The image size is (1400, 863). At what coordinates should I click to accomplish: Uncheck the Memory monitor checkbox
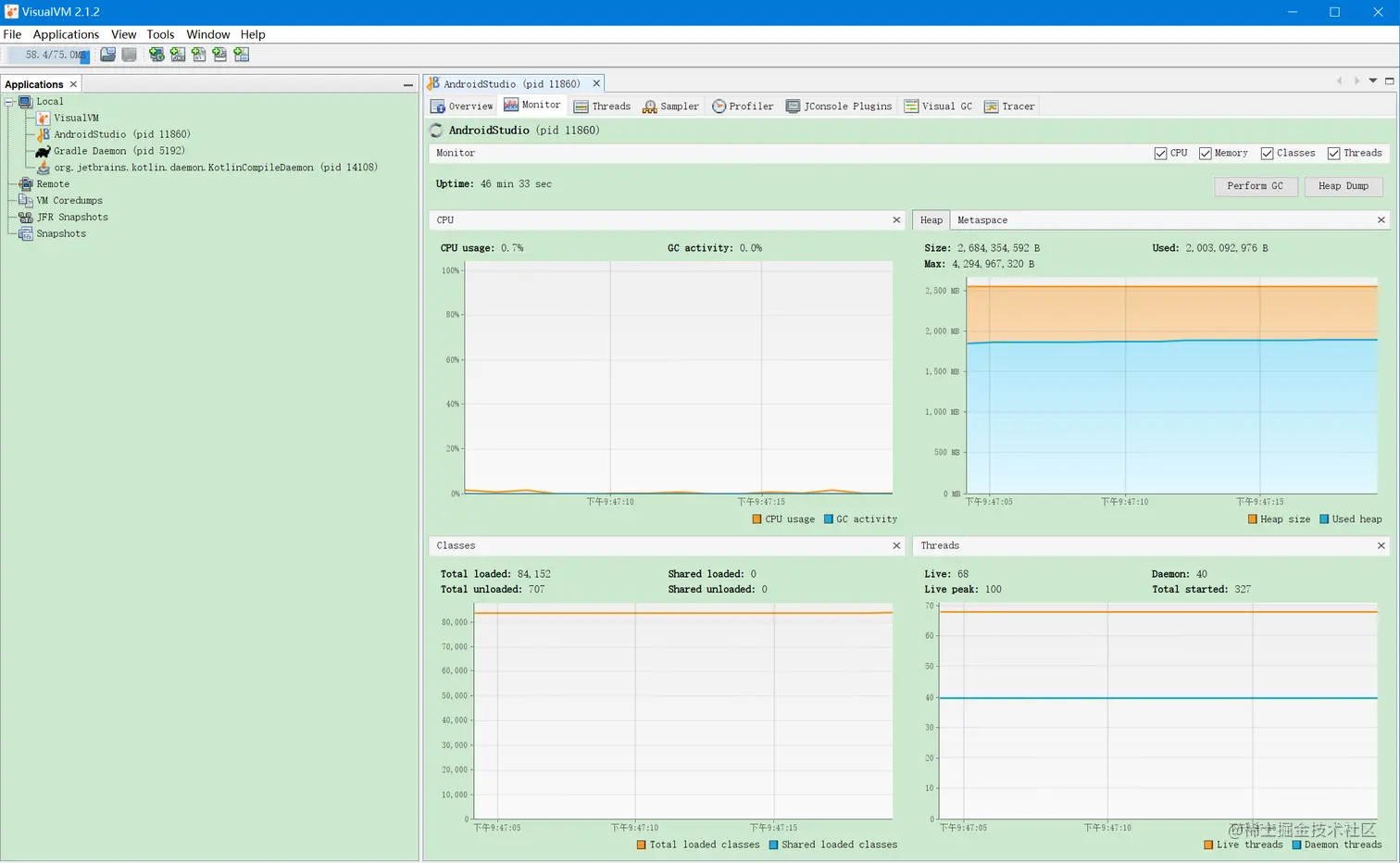(x=1205, y=154)
